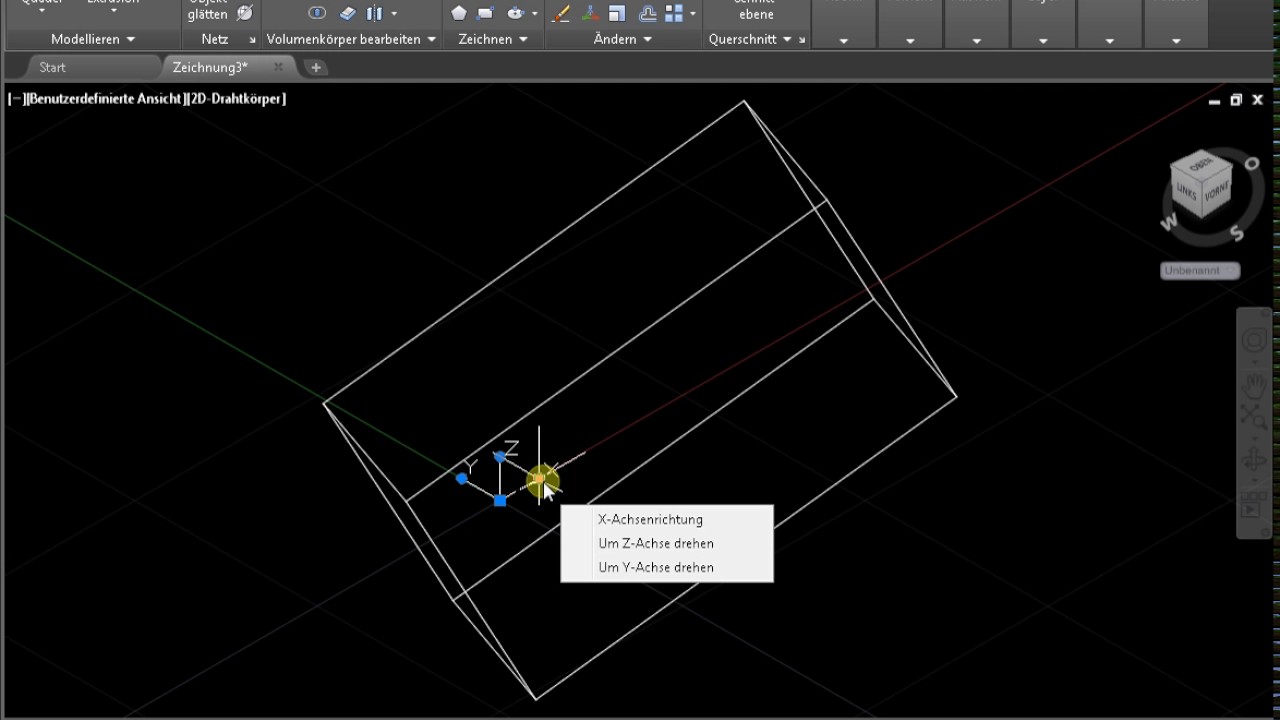
Task: Click the offset icon in Ändern panel
Action: pyautogui.click(x=647, y=13)
